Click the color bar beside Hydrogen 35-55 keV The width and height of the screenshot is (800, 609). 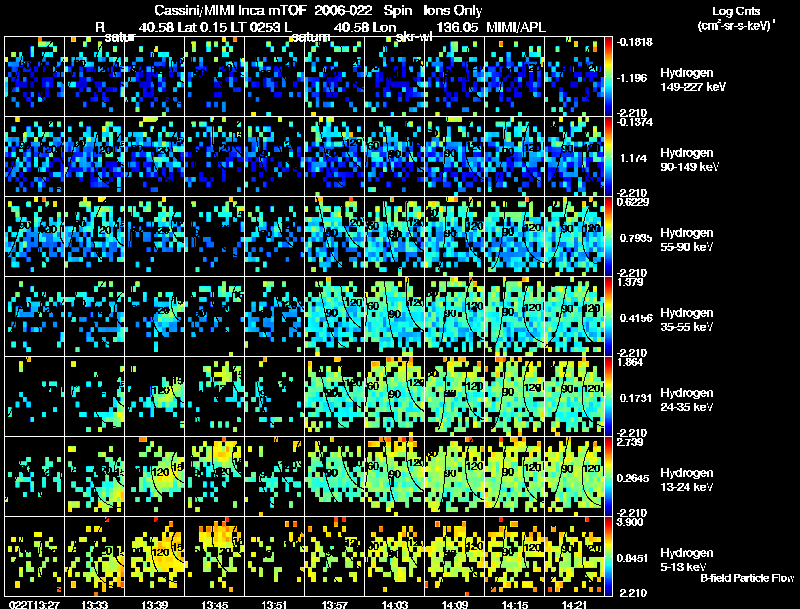[x=608, y=317]
